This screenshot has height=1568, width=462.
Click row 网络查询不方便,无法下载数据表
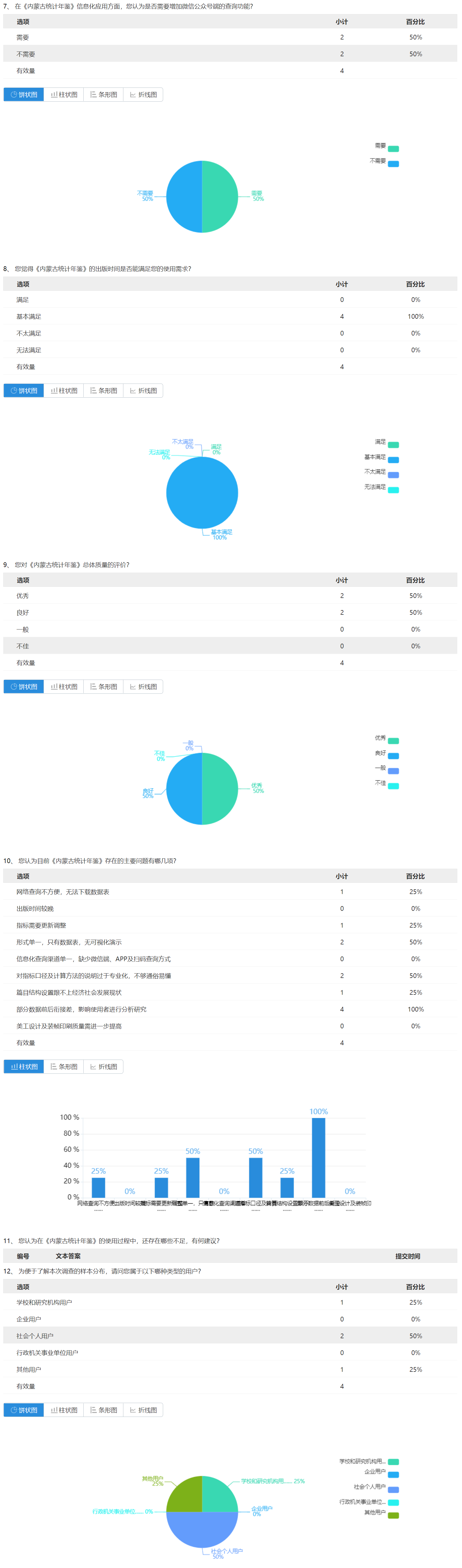[x=230, y=892]
